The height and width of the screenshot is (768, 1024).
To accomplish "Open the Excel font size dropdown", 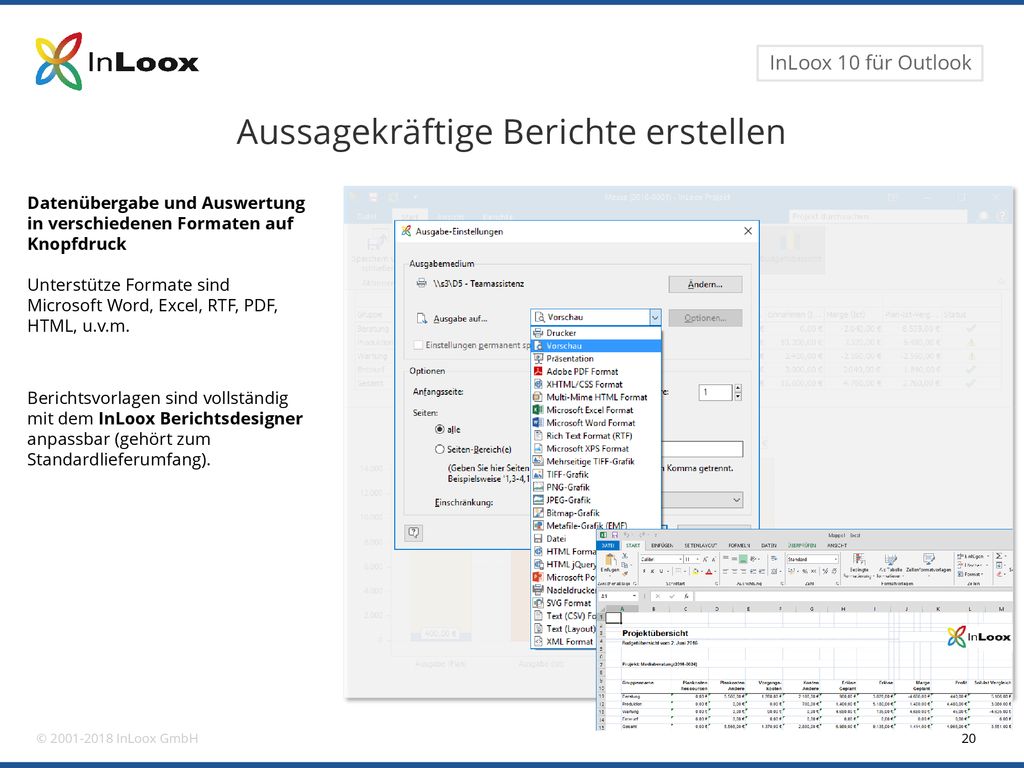I will click(x=697, y=560).
